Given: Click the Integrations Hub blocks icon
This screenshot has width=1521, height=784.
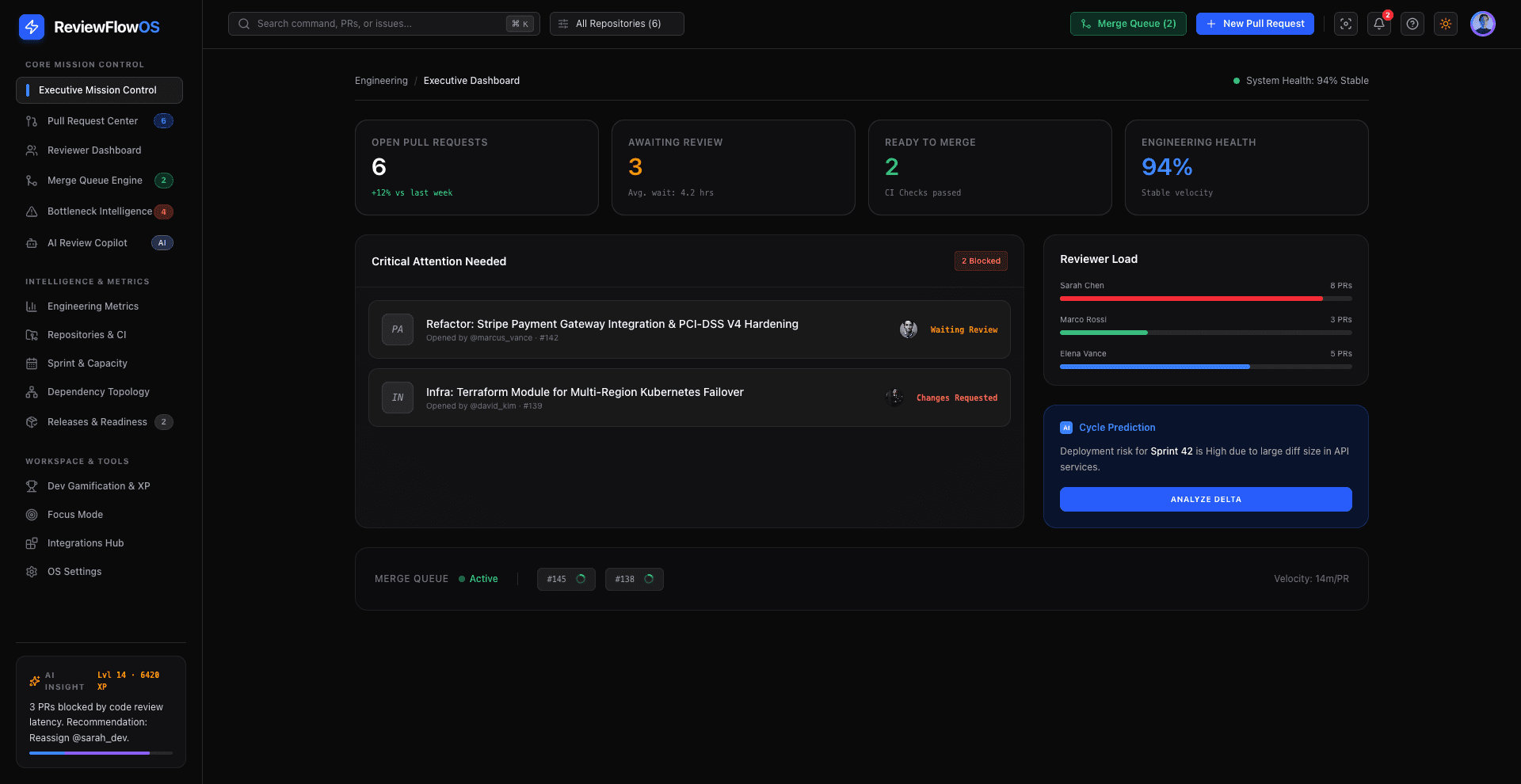Looking at the screenshot, I should click(32, 543).
